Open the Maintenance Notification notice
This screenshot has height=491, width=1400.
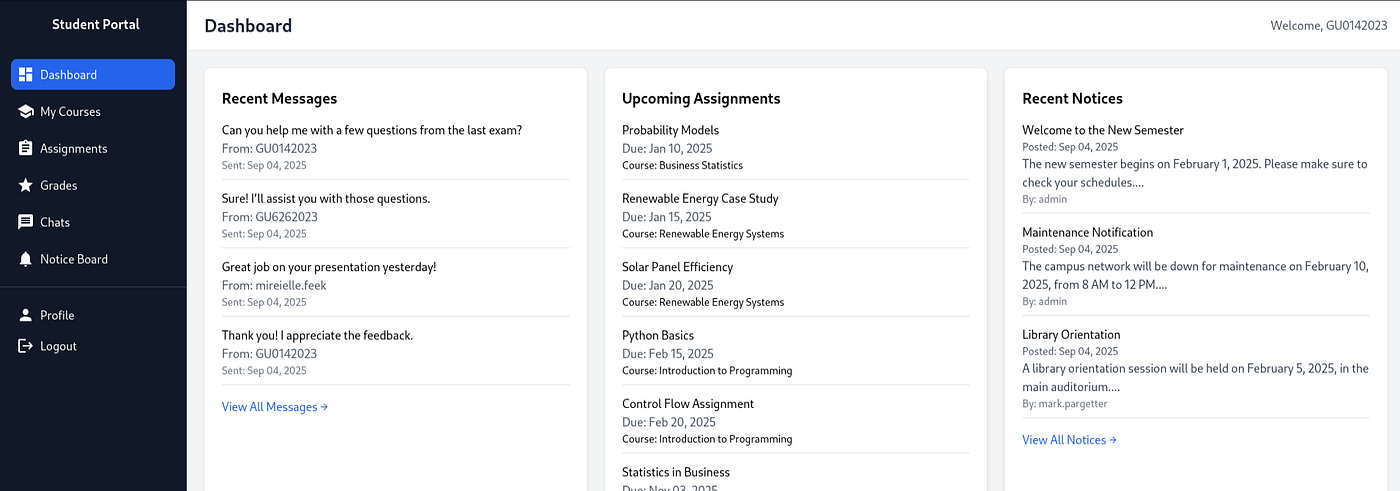point(1087,233)
